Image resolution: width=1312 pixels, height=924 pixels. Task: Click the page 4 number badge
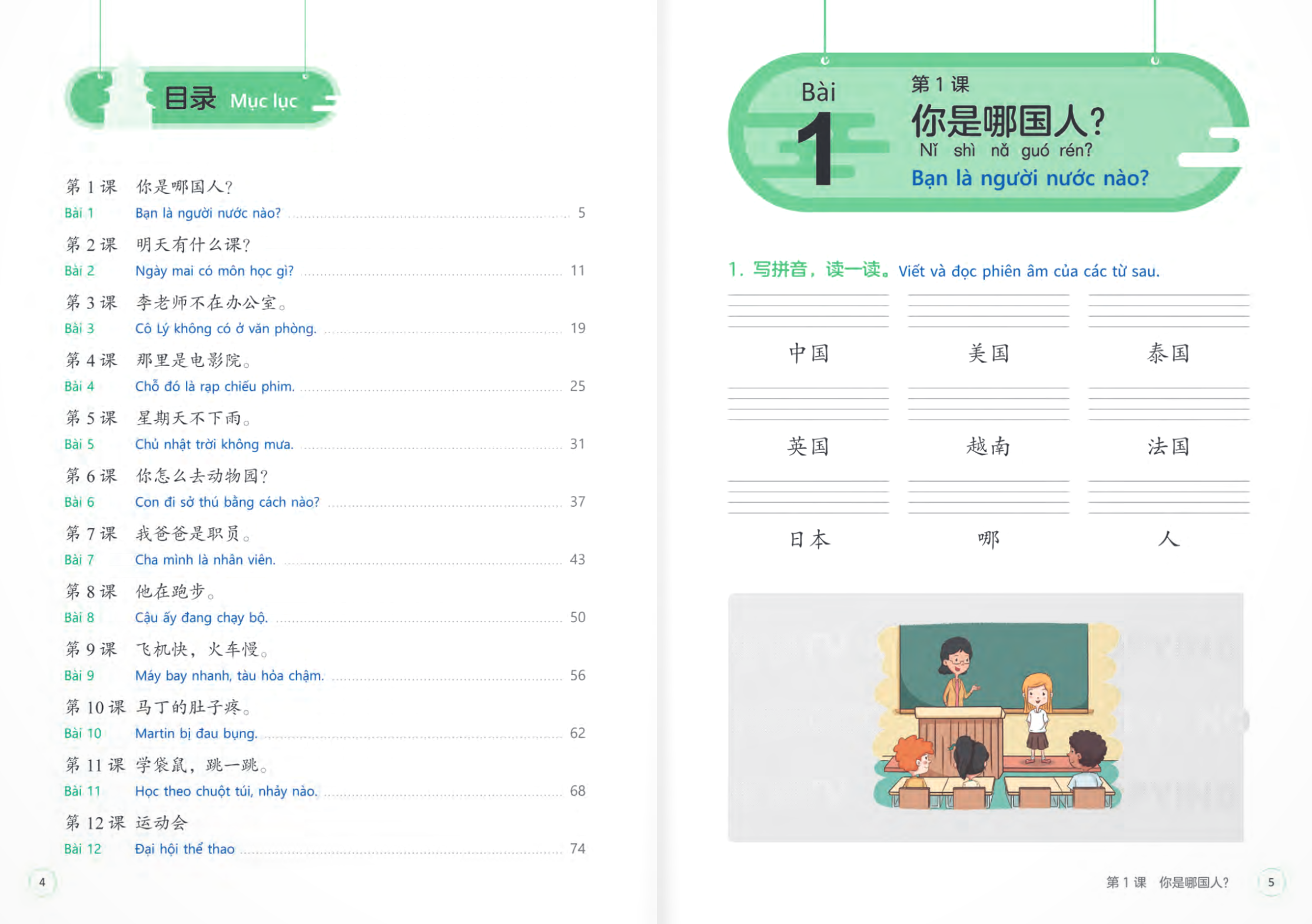[42, 882]
